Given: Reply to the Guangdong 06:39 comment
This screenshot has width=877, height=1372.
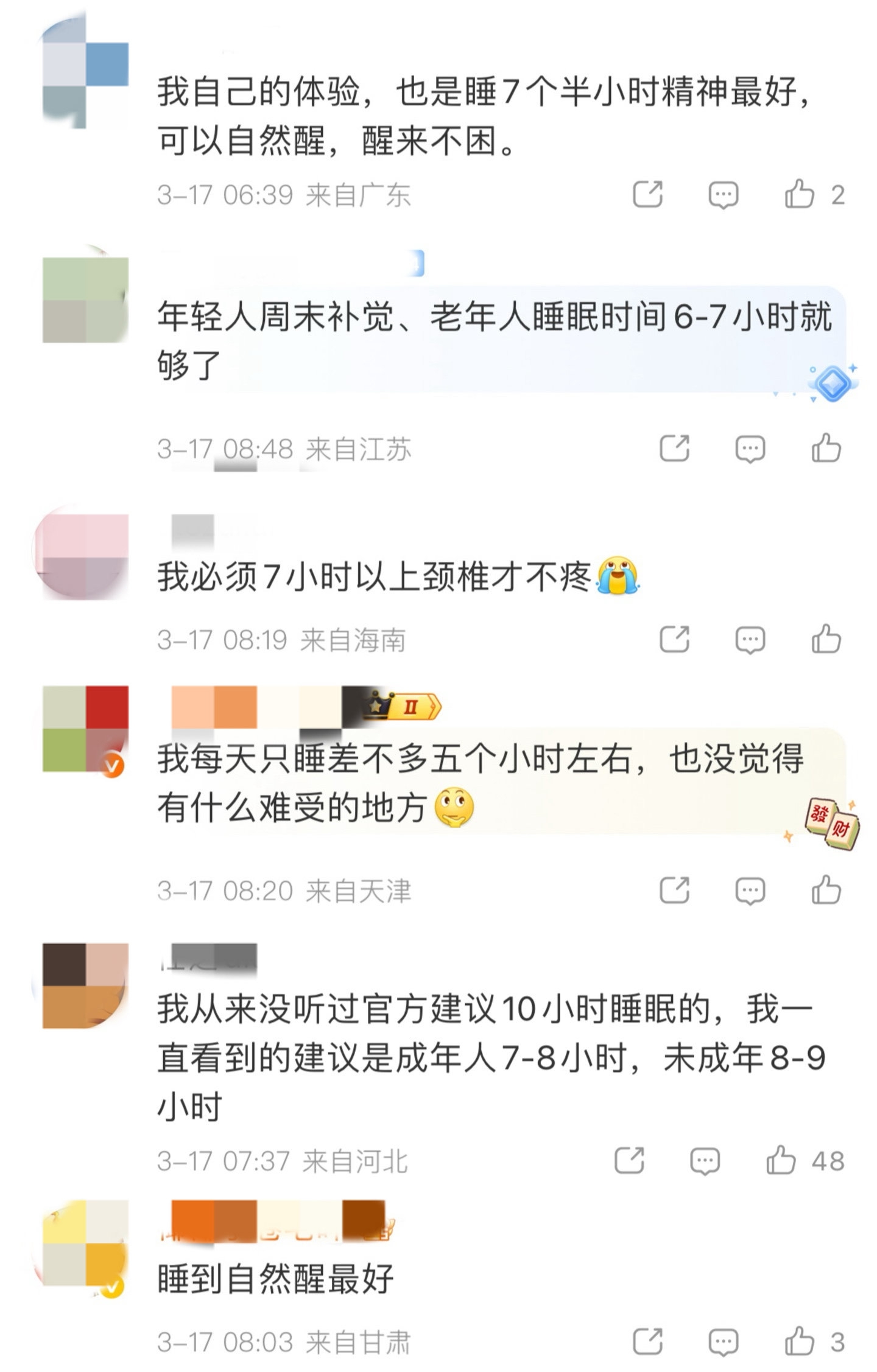Looking at the screenshot, I should click(724, 195).
